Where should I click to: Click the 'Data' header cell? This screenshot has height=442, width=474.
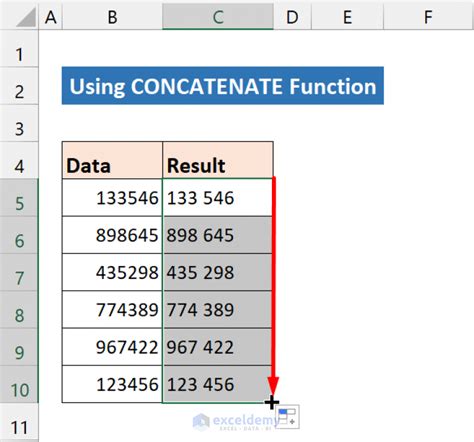point(112,160)
